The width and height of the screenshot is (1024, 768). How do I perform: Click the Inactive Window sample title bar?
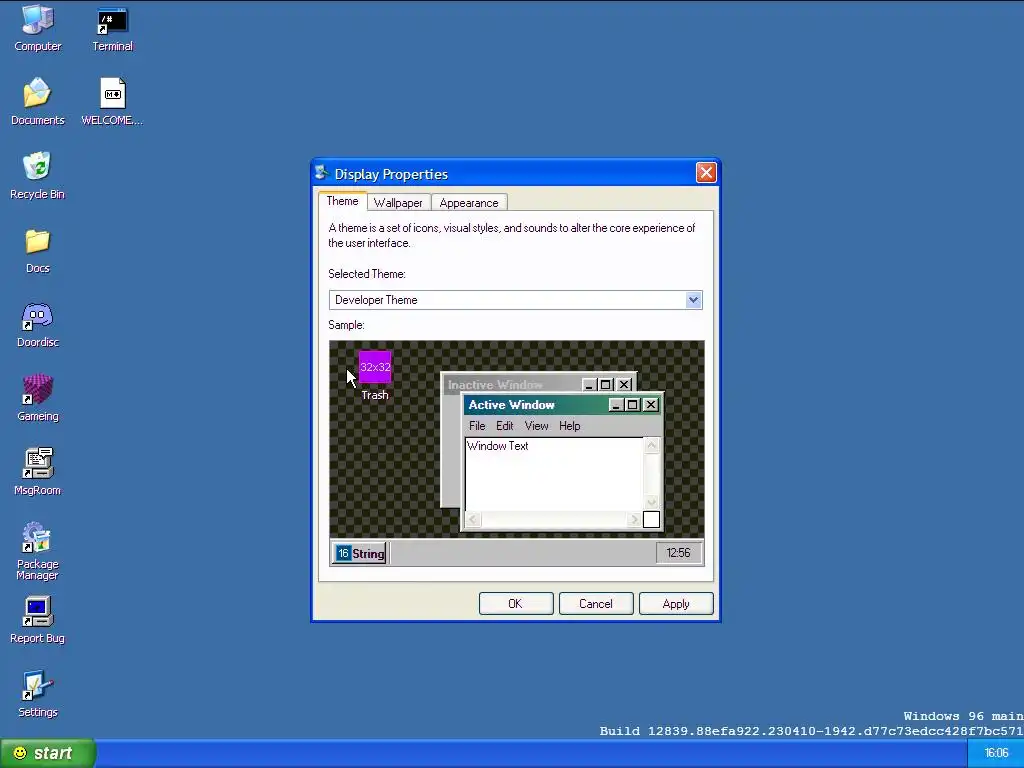[x=538, y=385]
